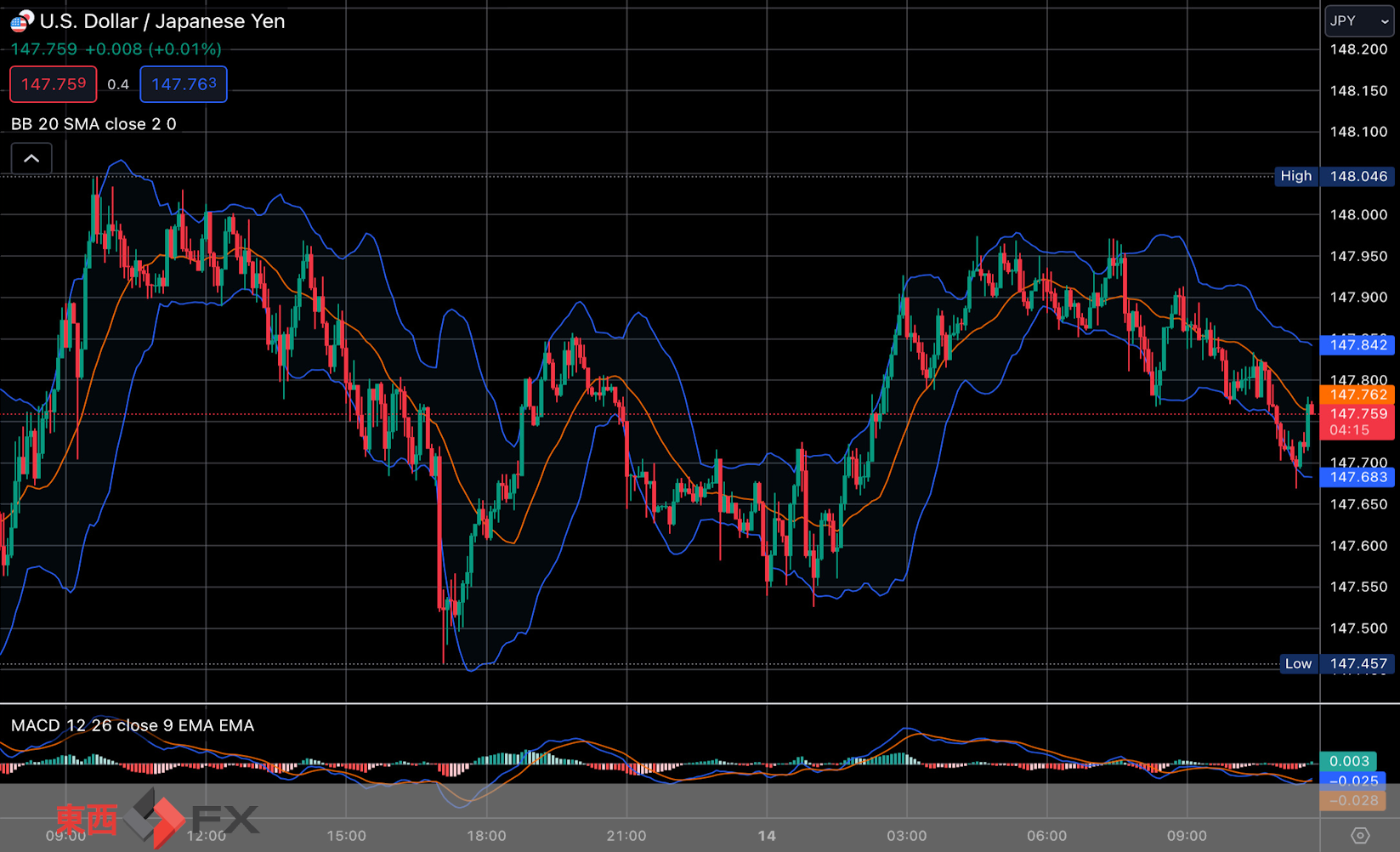Open the JPY currency dropdown
Image resolution: width=1400 pixels, height=852 pixels.
click(x=1358, y=21)
